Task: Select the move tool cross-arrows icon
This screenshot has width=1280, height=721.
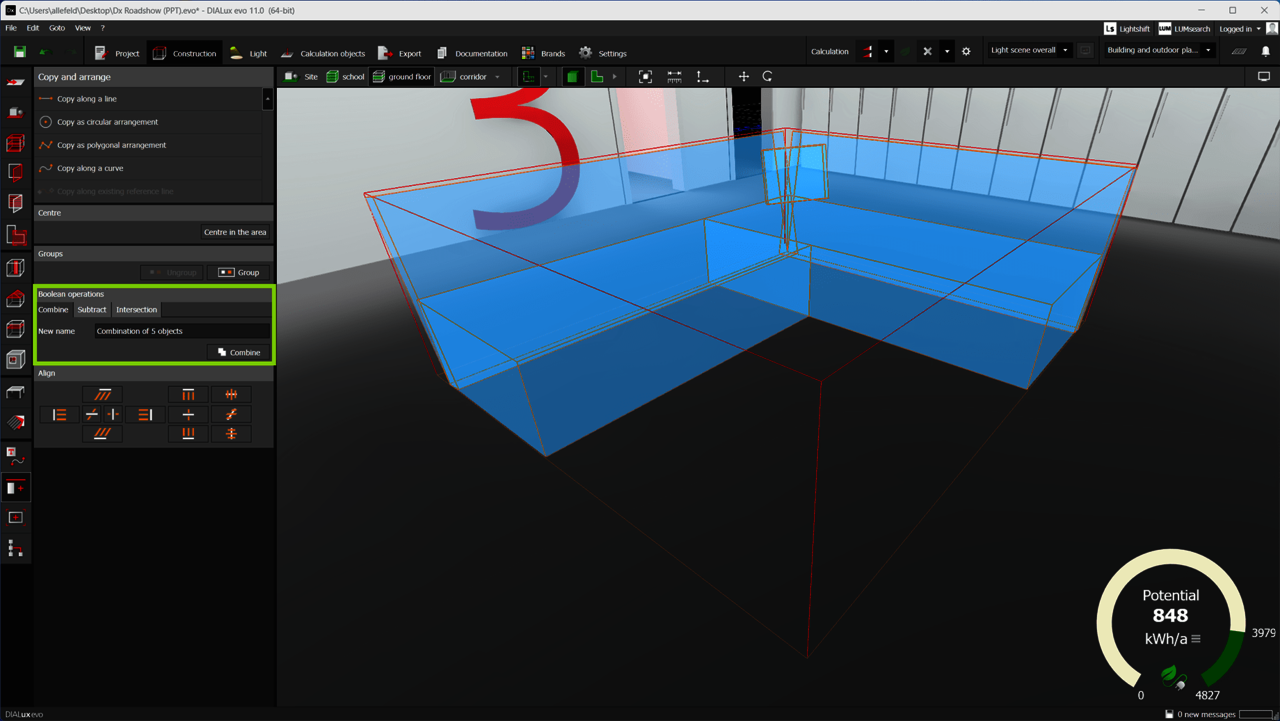Action: 743,76
